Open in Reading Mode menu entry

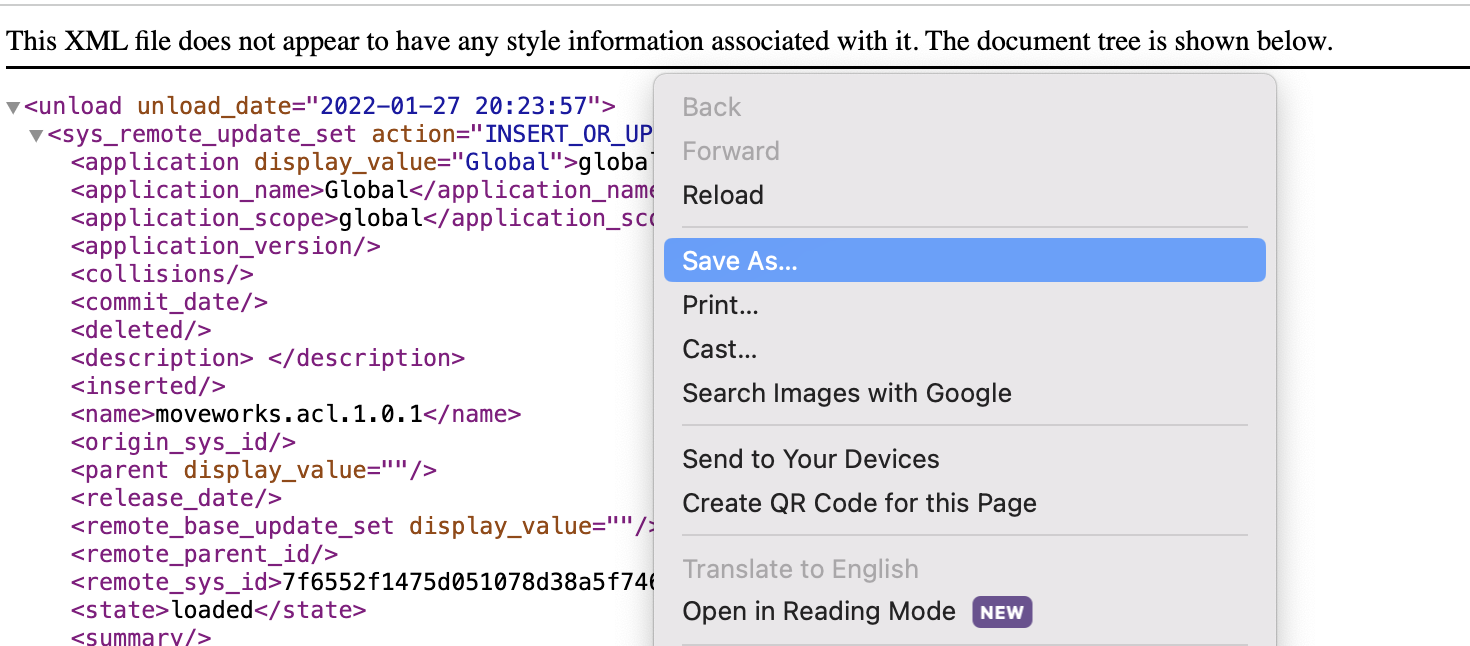965,611
